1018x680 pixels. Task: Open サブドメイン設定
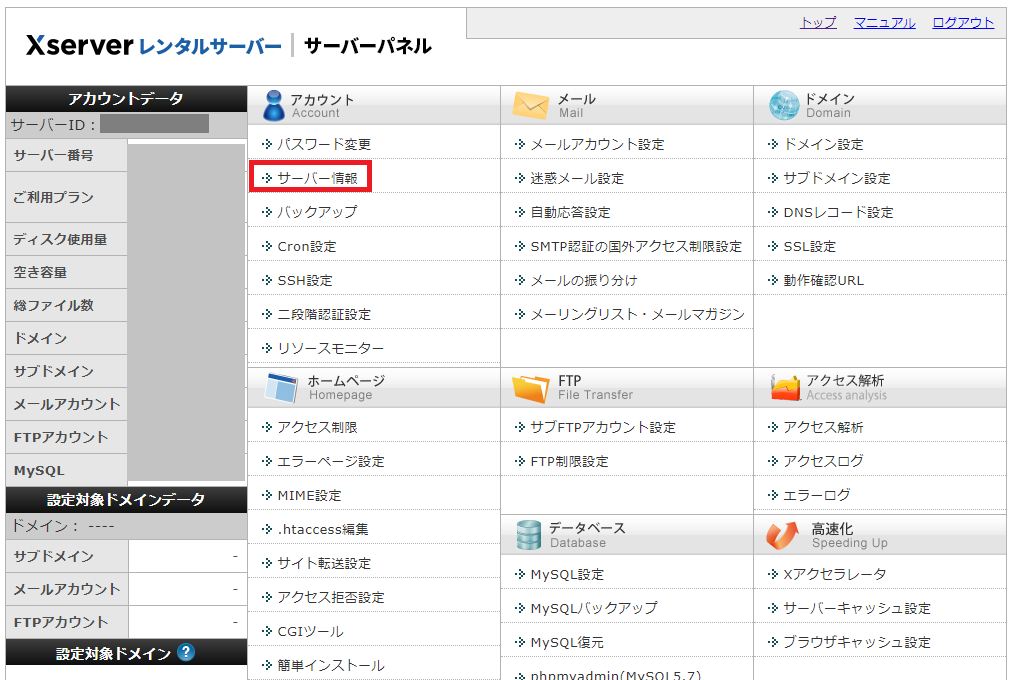(x=837, y=178)
